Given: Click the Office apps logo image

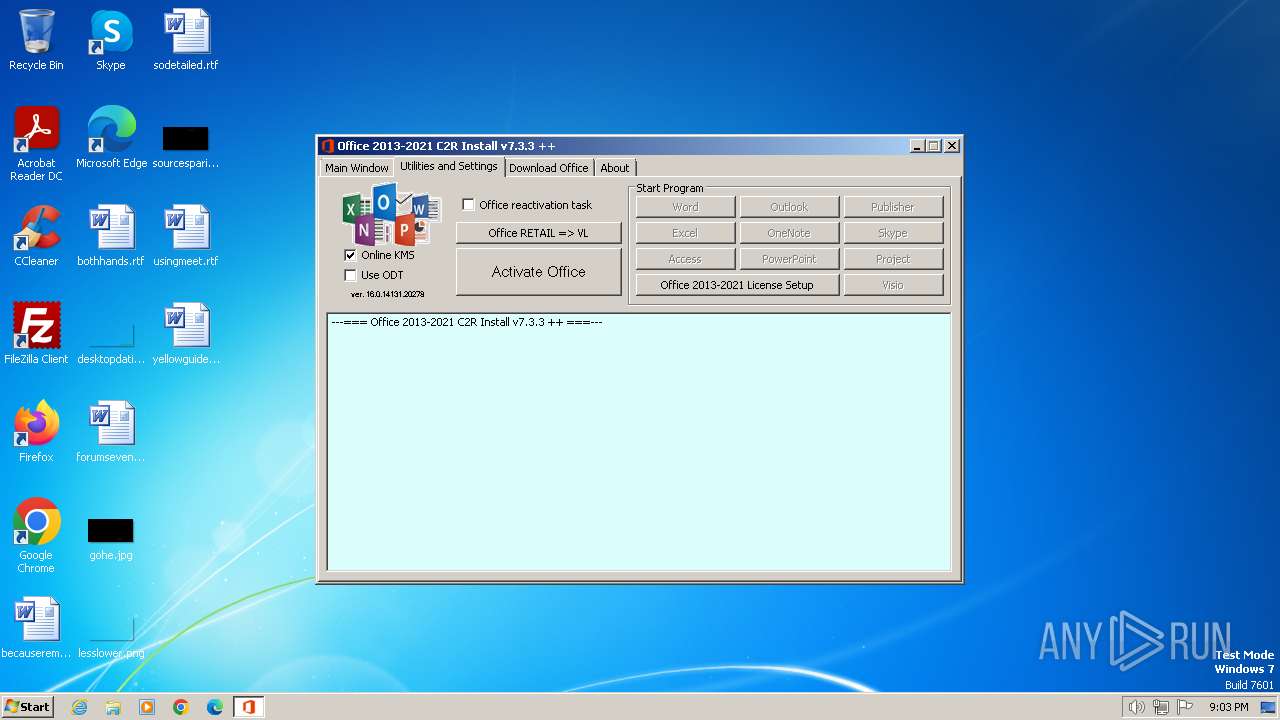Looking at the screenshot, I should tap(391, 215).
